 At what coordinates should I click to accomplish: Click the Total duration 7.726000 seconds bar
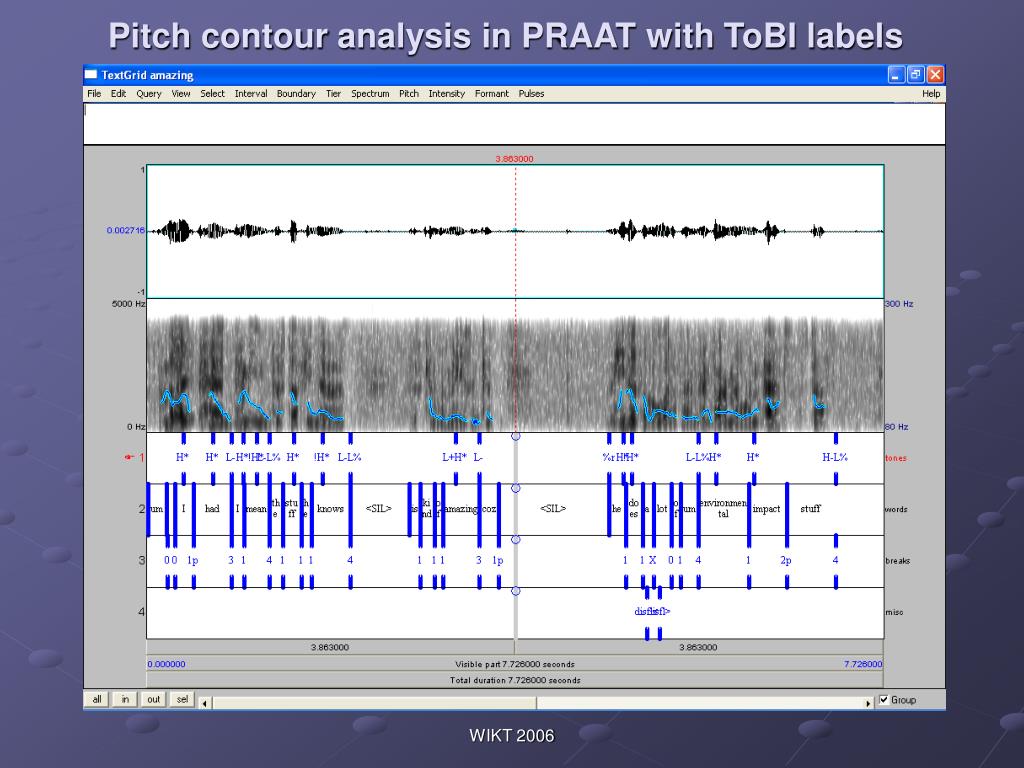[515, 680]
